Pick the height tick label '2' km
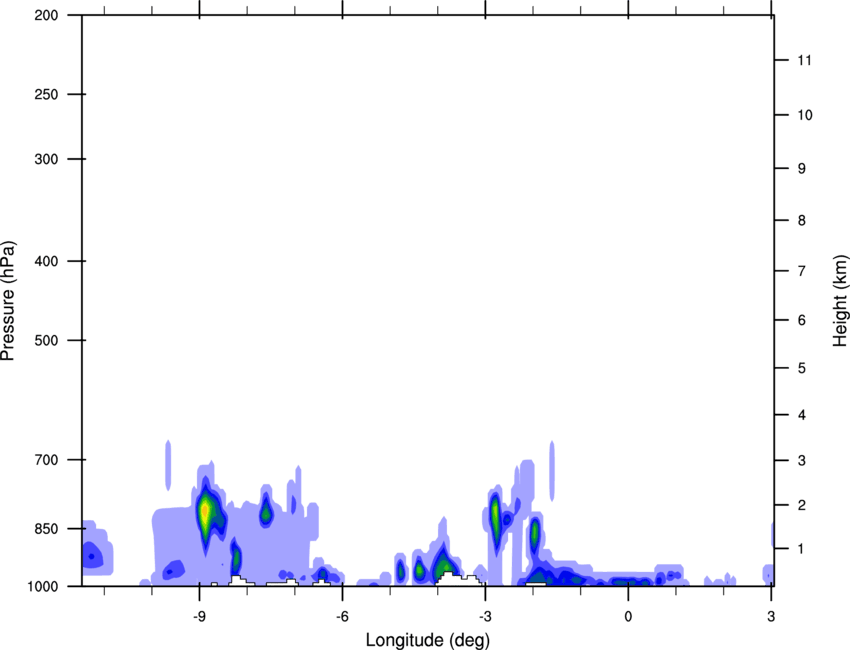 [x=801, y=505]
